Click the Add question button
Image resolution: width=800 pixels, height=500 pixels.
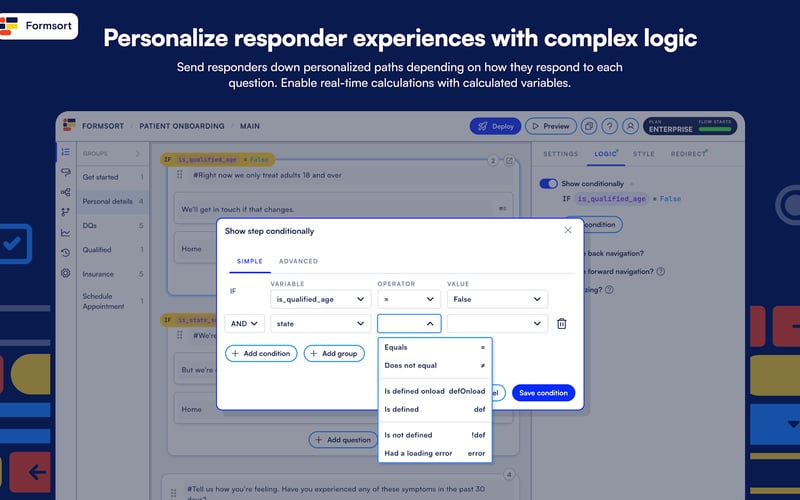coord(343,440)
